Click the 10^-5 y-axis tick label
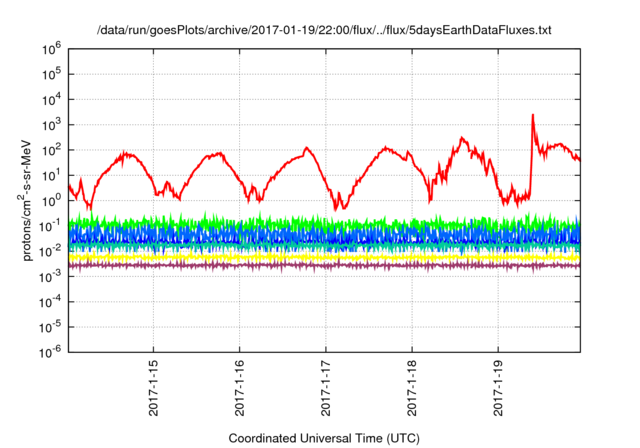 click(x=50, y=327)
